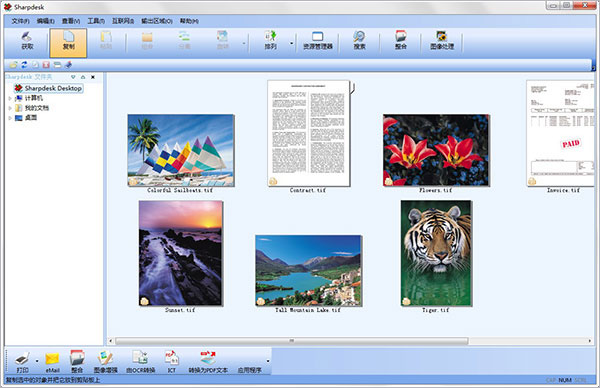Select the Colorful Sailboats thumbnail image
This screenshot has width=600, height=388.
point(181,150)
